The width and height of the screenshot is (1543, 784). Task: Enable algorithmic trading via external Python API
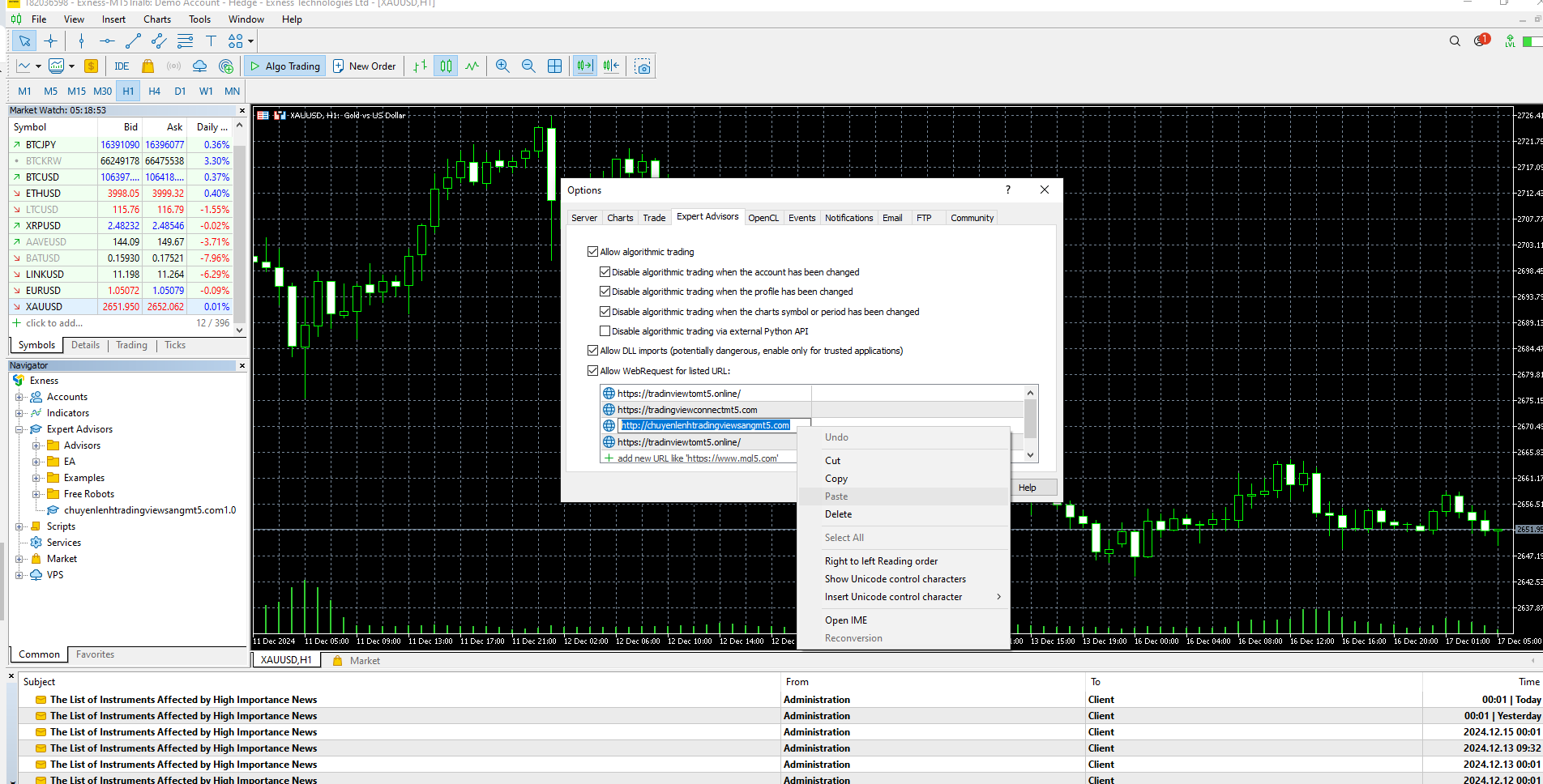coord(605,331)
